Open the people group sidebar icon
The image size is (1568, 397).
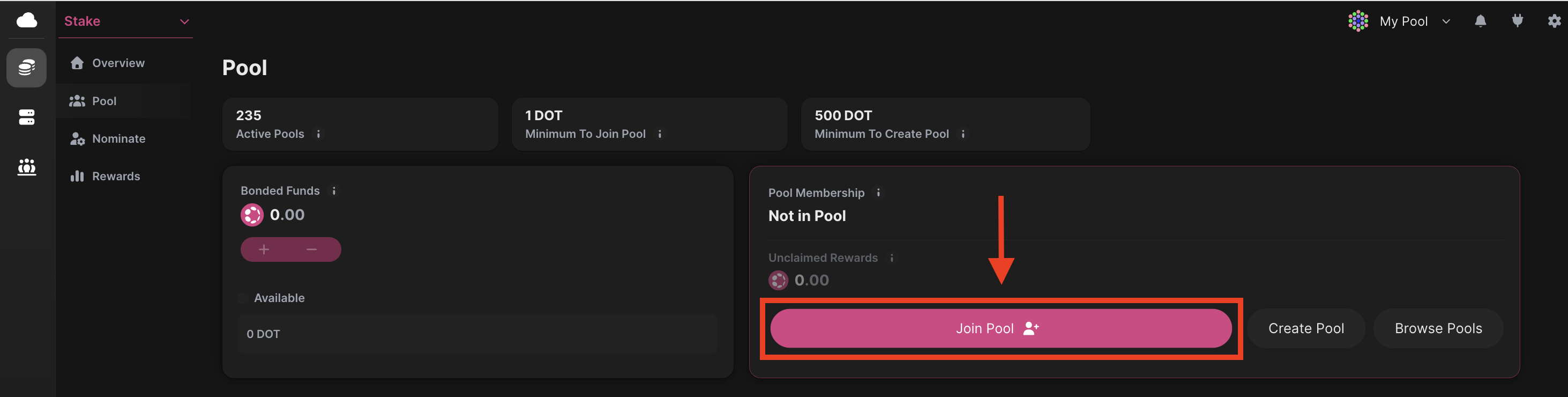[27, 166]
